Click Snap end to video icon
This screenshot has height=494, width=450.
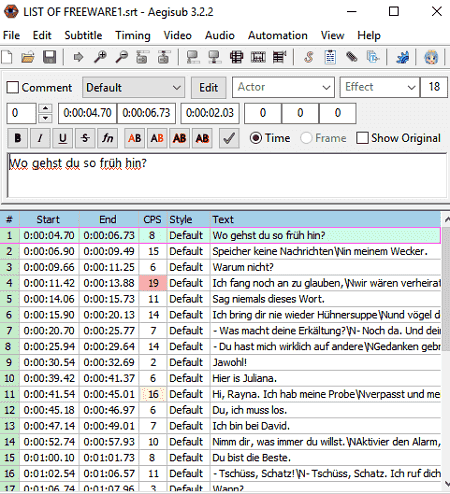215,57
